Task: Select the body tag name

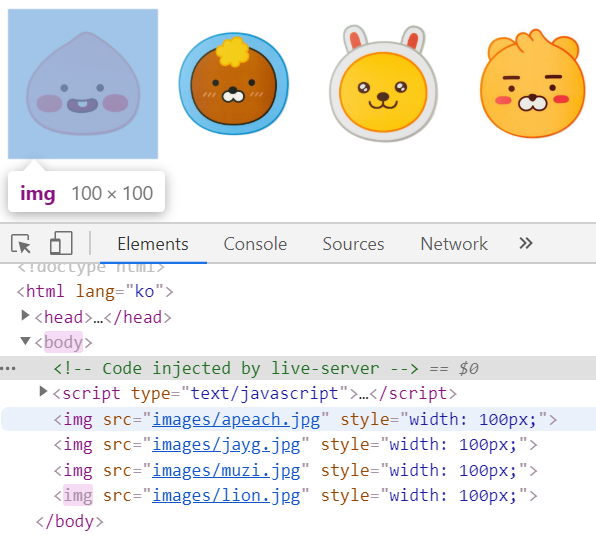Action: click(x=63, y=342)
